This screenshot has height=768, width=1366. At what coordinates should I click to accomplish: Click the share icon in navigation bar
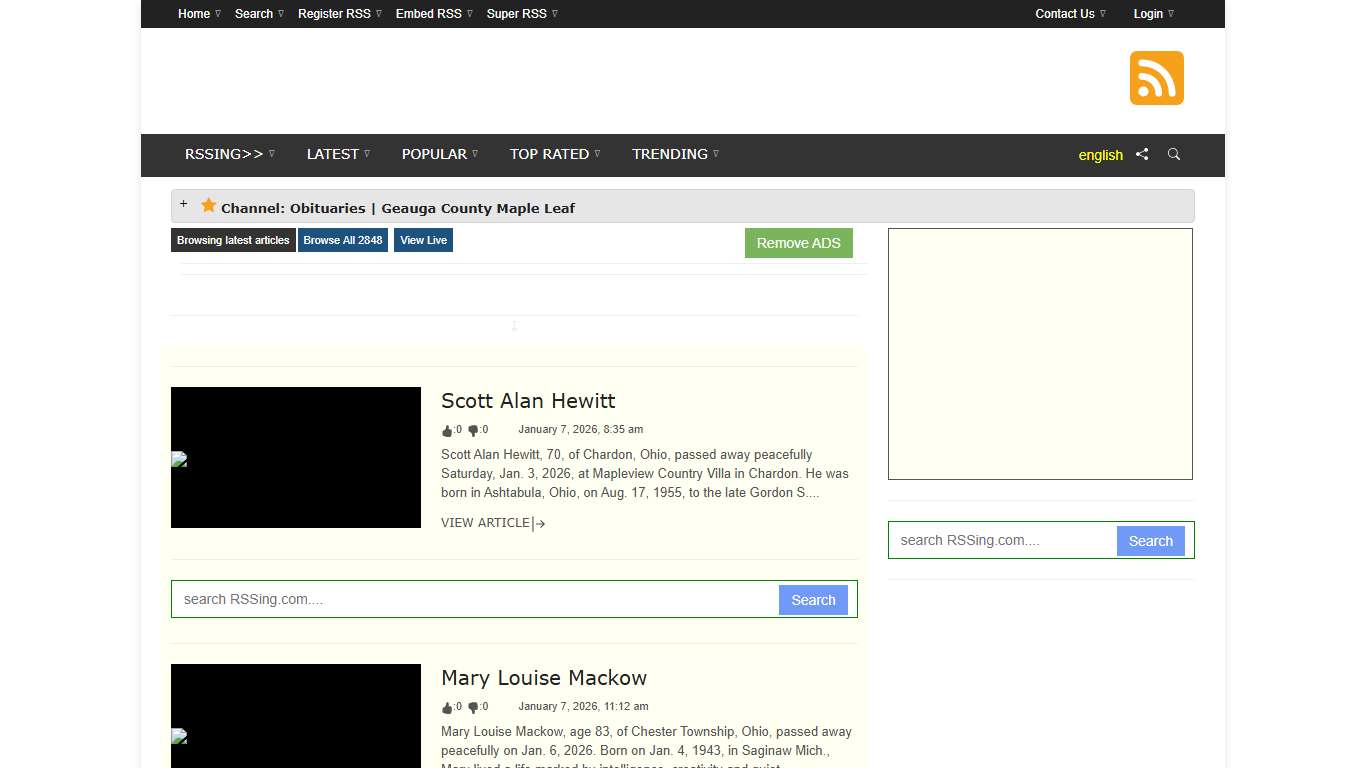click(x=1142, y=154)
